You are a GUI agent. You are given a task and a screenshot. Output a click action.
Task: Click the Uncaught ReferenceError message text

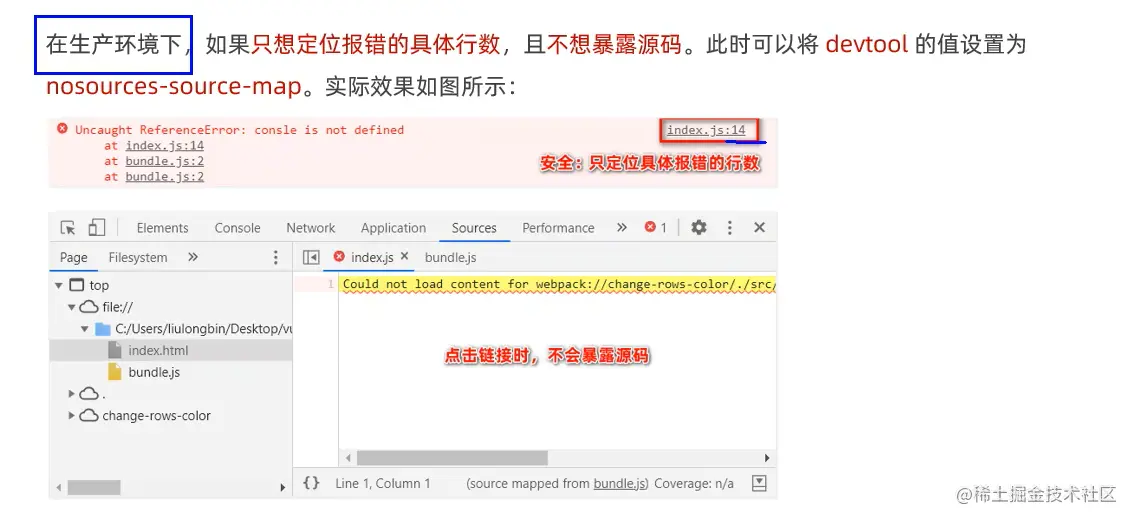point(239,130)
